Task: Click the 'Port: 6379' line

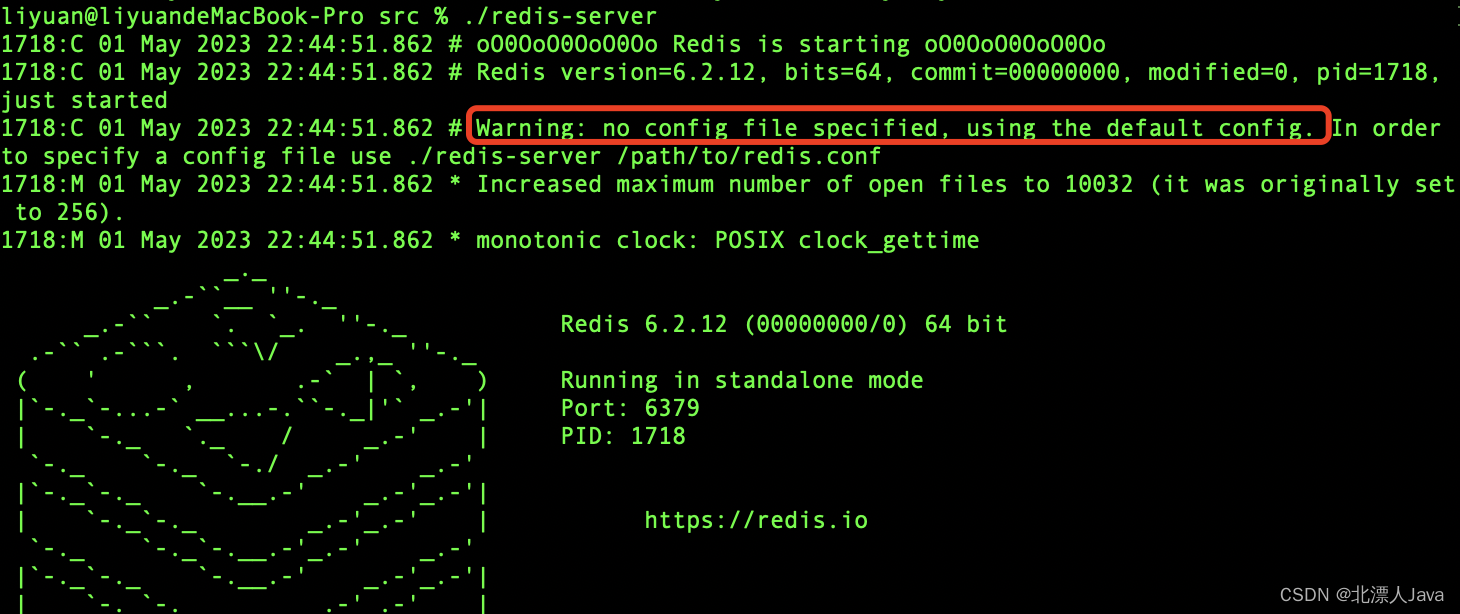Action: tap(630, 408)
